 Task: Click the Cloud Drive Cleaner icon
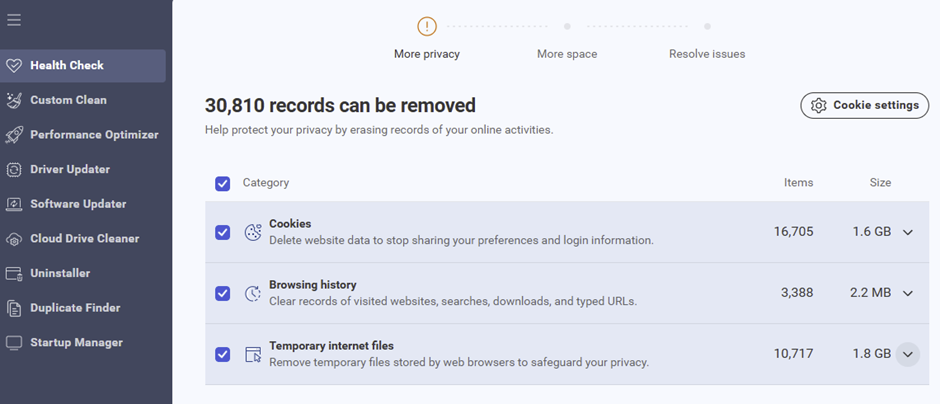[x=14, y=239]
